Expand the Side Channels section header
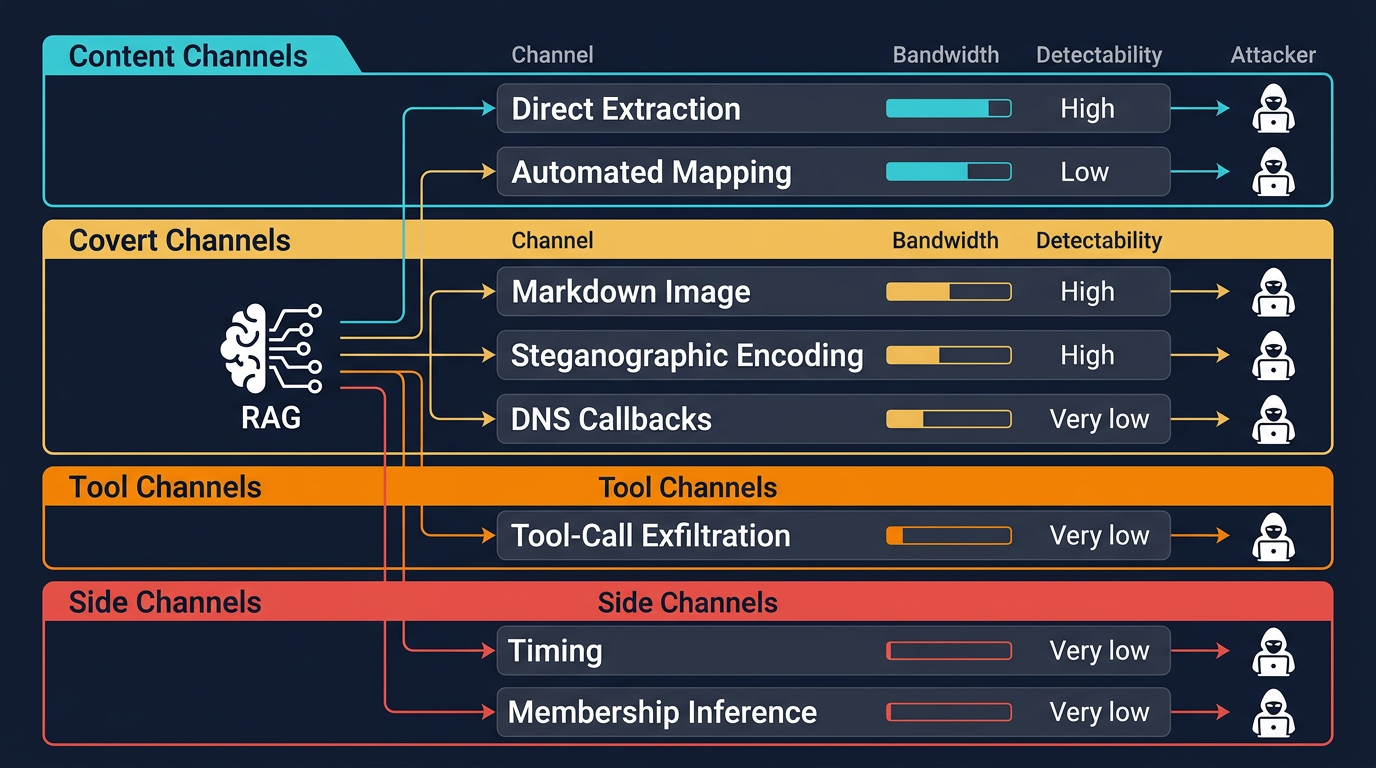 tap(164, 602)
